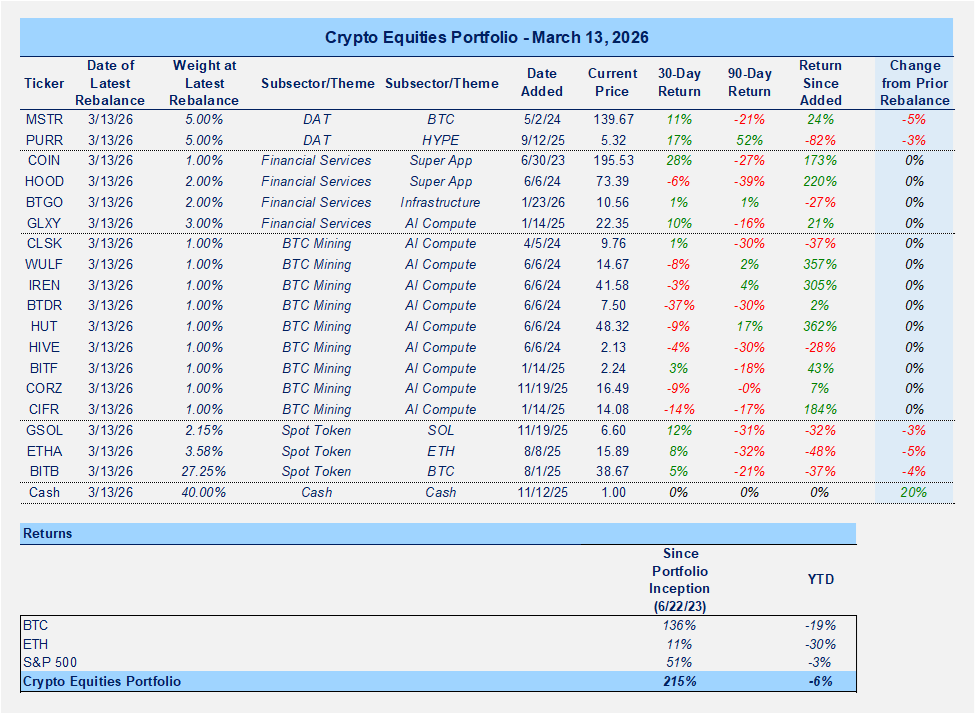Click the PURR ticker cell
The height and width of the screenshot is (714, 975).
44,140
